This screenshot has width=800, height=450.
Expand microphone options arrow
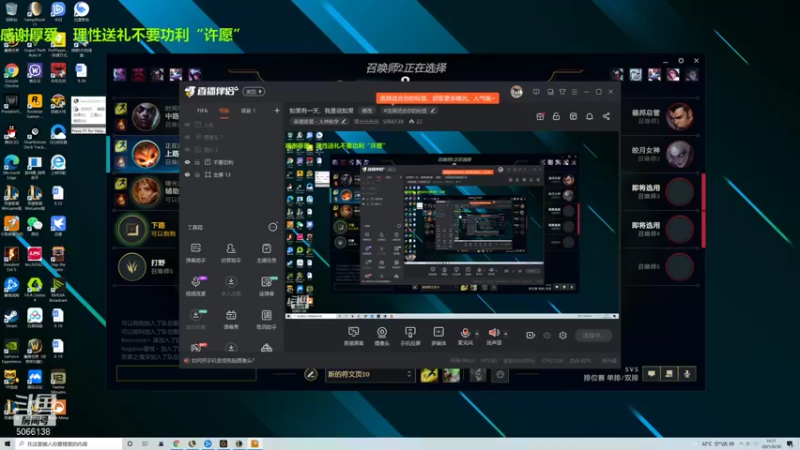pos(477,334)
